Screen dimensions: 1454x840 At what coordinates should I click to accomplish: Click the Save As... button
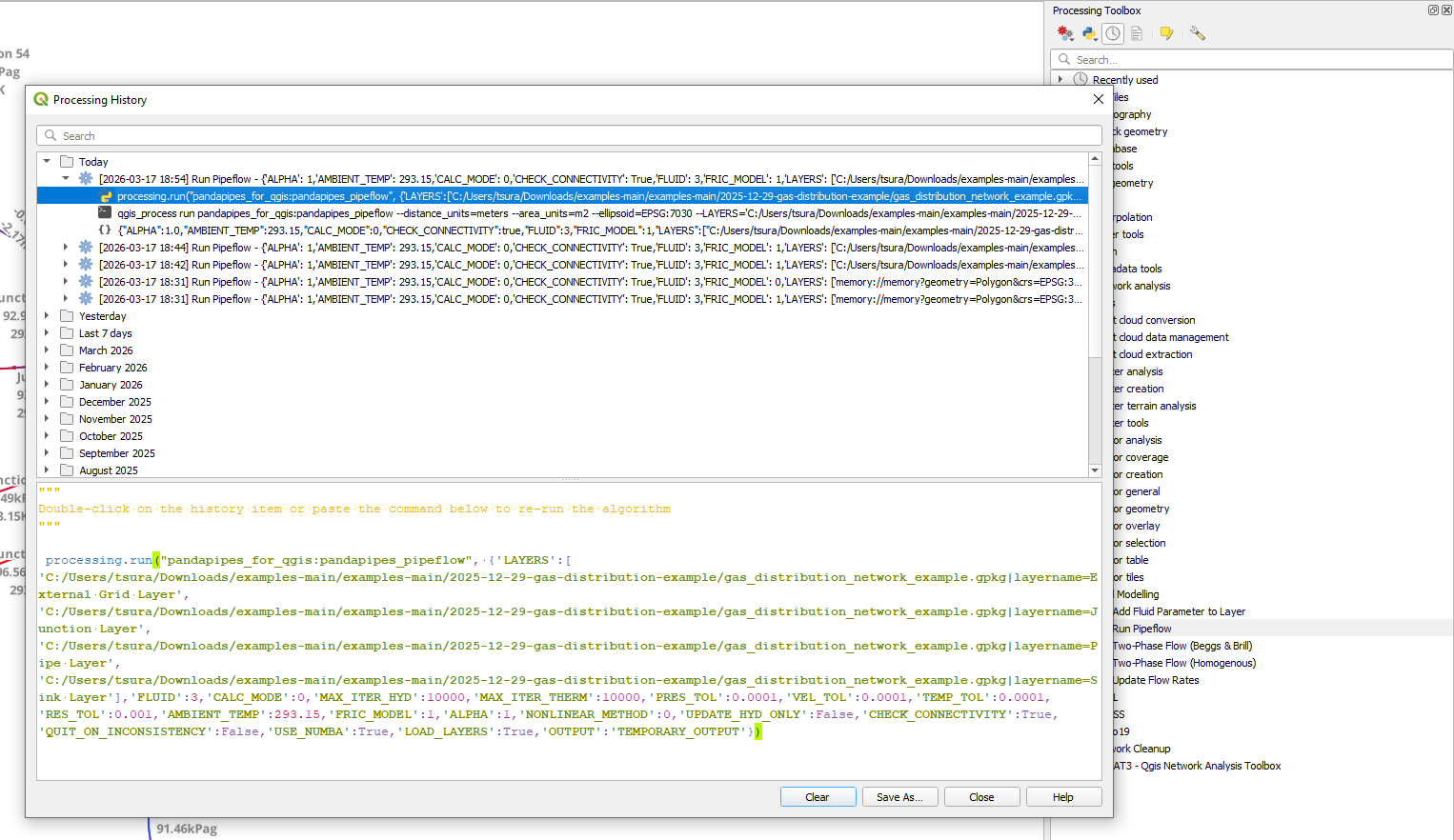(x=899, y=797)
